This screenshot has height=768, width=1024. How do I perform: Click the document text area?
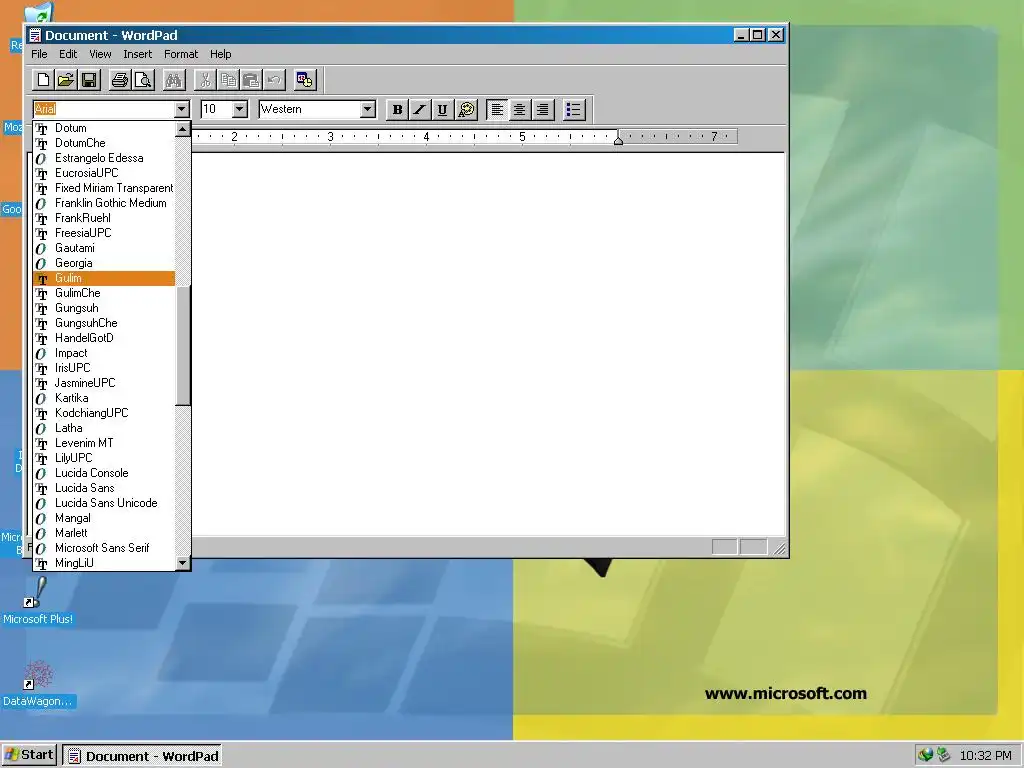488,345
